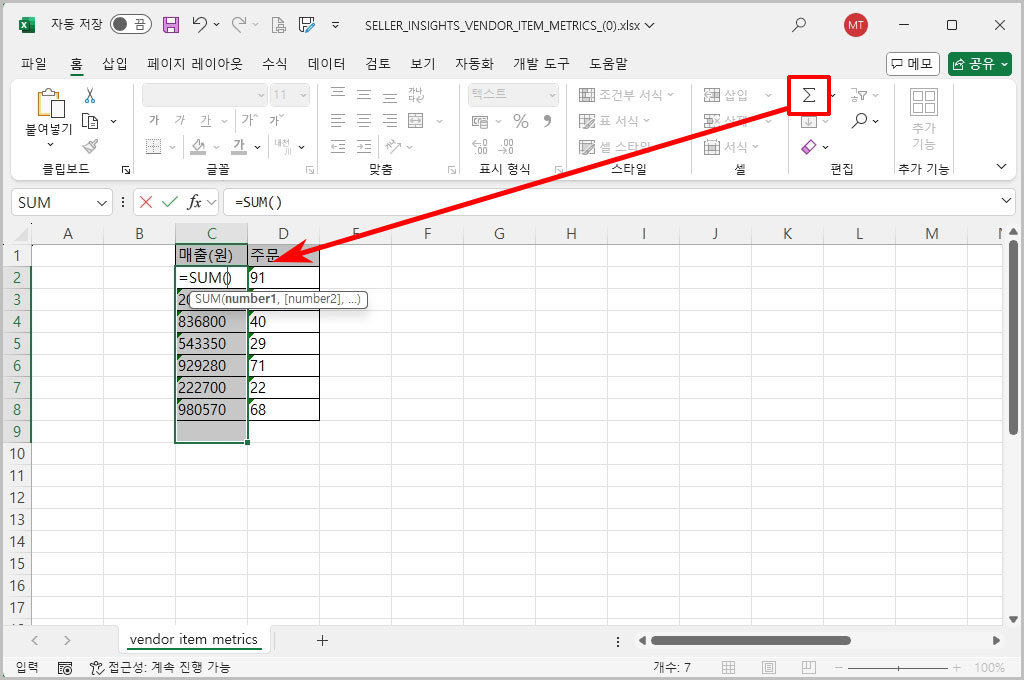Click the Redo arrow icon

click(239, 25)
